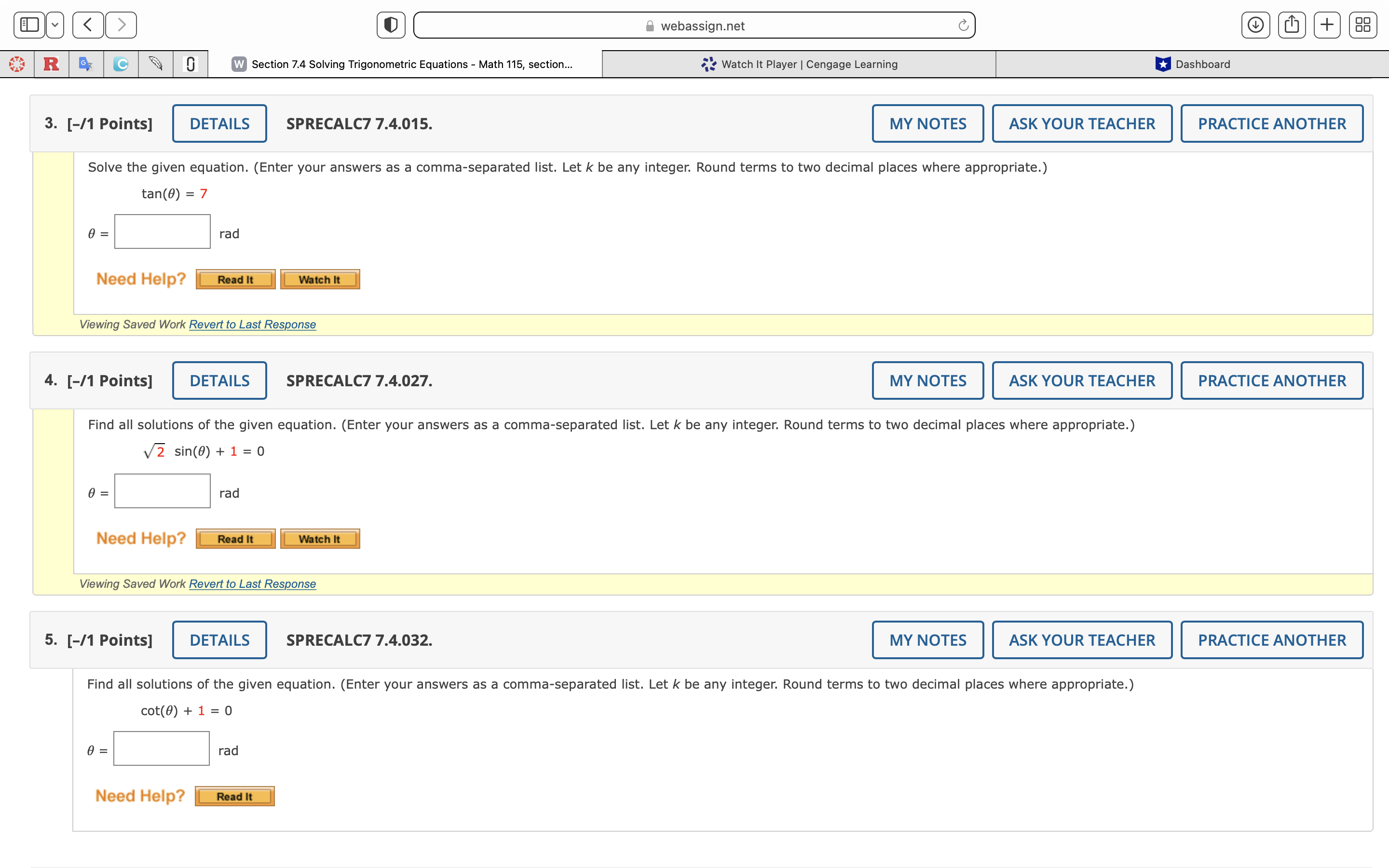Screen dimensions: 1389x868
Task: Open the sidebar chevron dropdown
Action: pos(54,25)
